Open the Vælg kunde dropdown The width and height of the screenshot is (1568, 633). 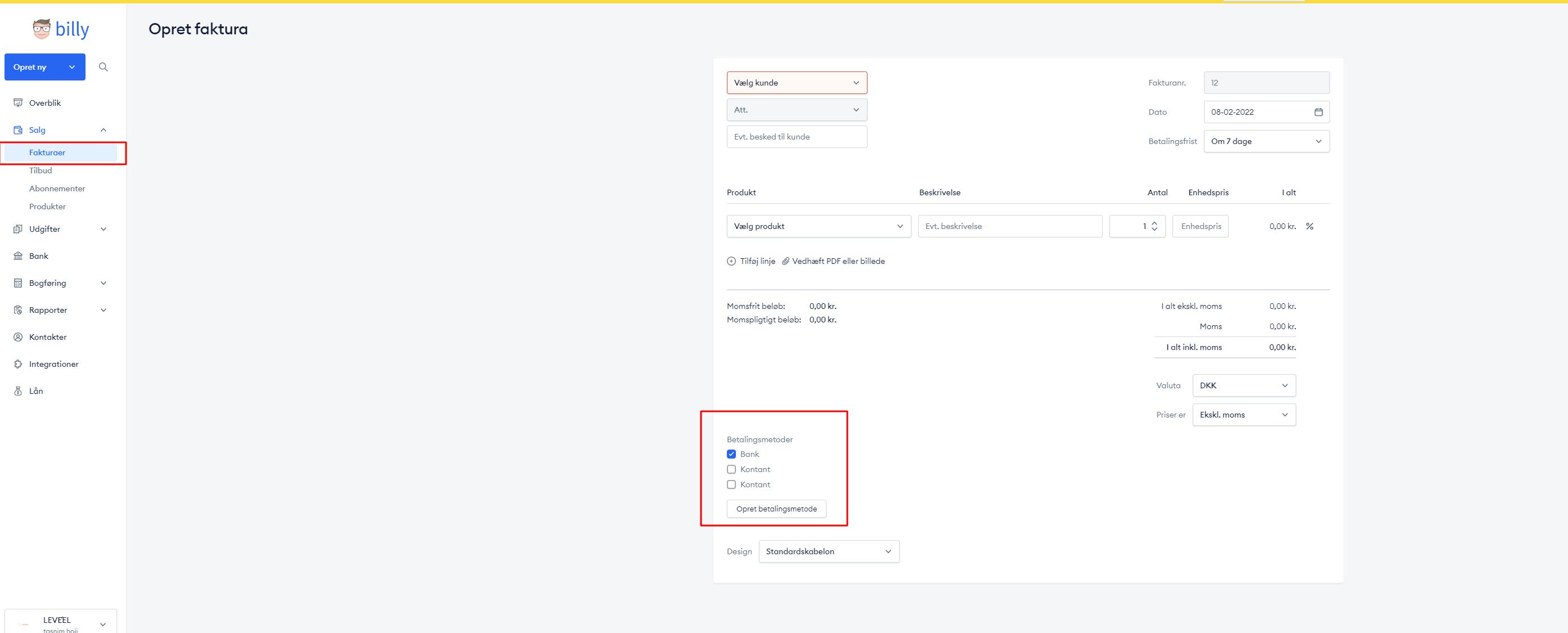pyautogui.click(x=797, y=83)
